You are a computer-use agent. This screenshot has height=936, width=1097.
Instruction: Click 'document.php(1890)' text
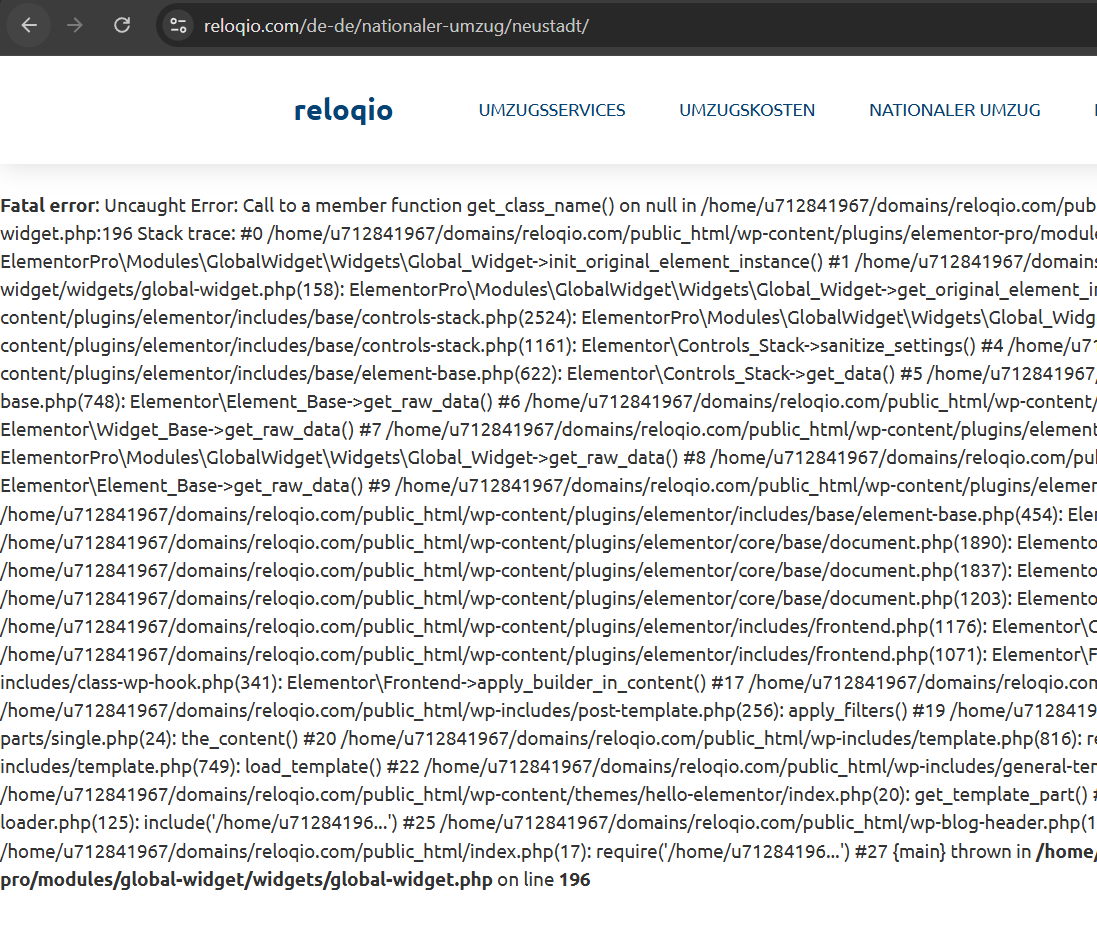920,542
